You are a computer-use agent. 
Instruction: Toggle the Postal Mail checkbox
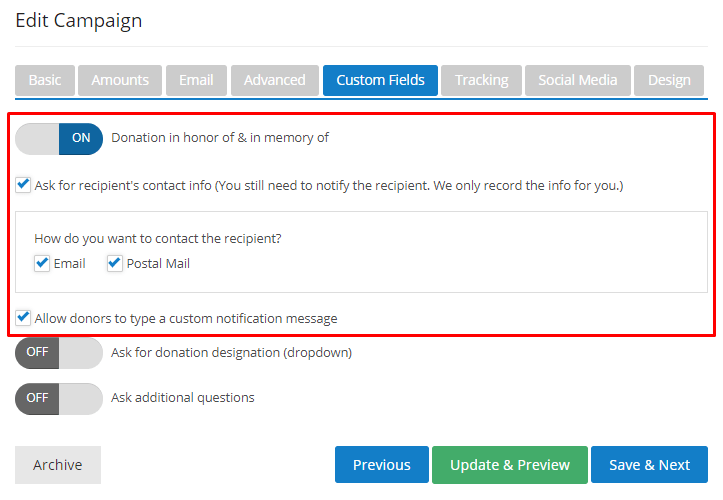coord(115,264)
